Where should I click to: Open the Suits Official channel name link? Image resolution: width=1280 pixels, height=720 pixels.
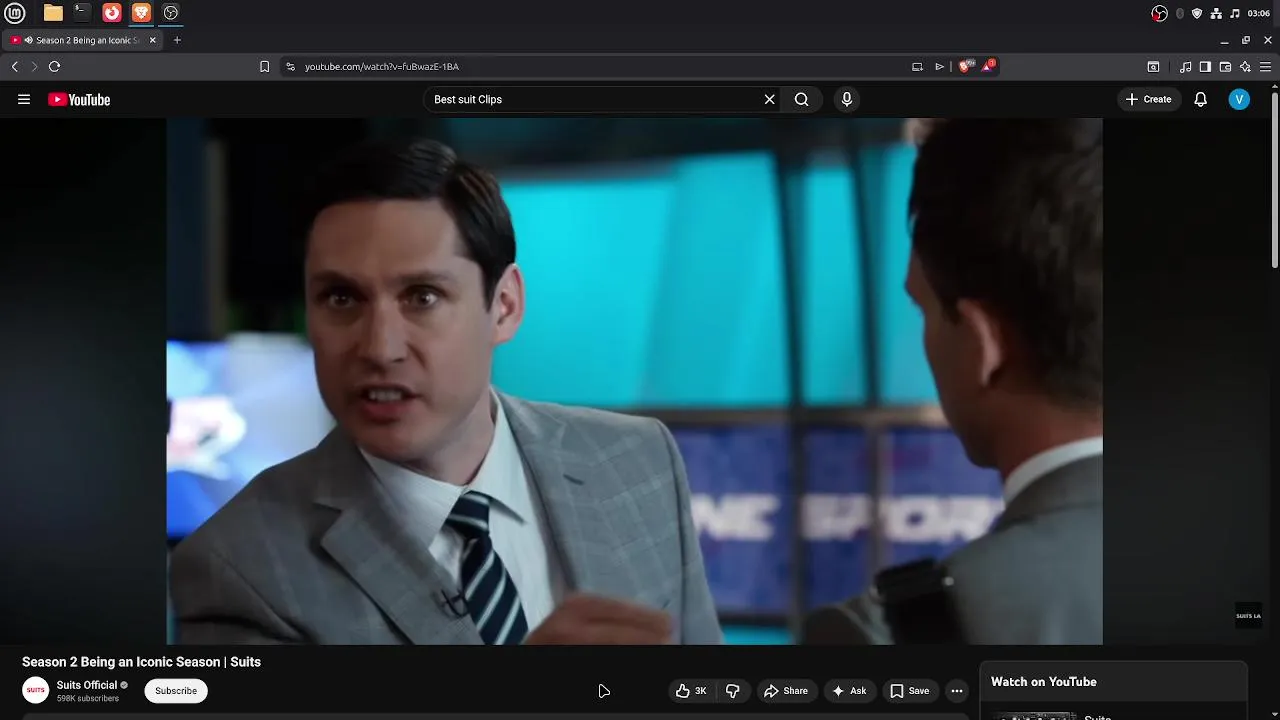pyautogui.click(x=87, y=685)
